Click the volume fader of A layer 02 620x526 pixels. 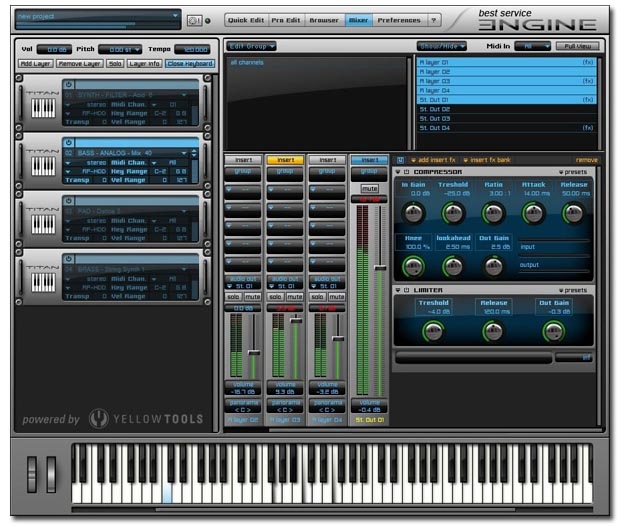tap(254, 352)
